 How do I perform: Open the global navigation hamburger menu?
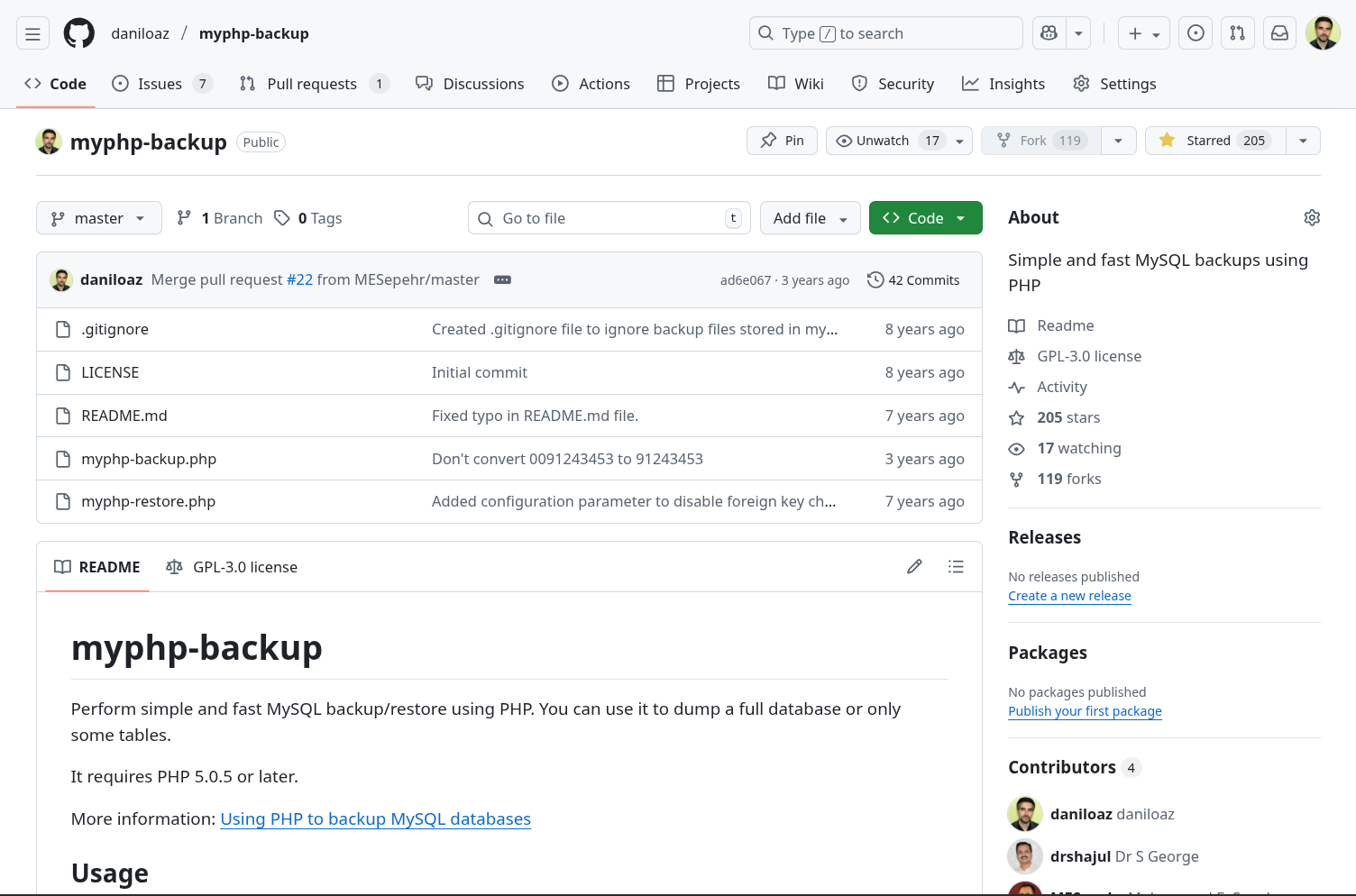[x=32, y=32]
